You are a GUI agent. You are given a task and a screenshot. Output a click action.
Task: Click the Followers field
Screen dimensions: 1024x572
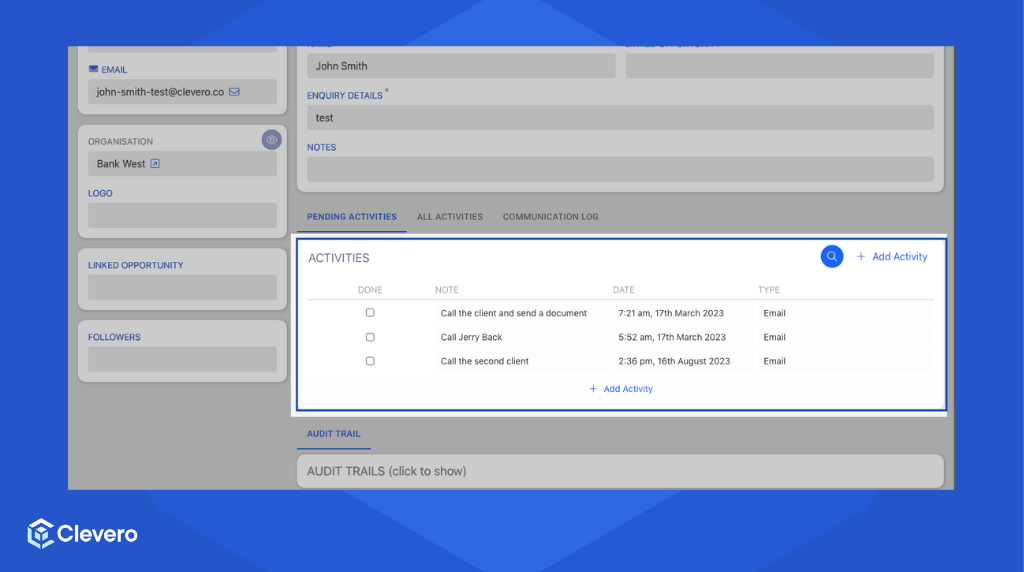click(x=182, y=359)
